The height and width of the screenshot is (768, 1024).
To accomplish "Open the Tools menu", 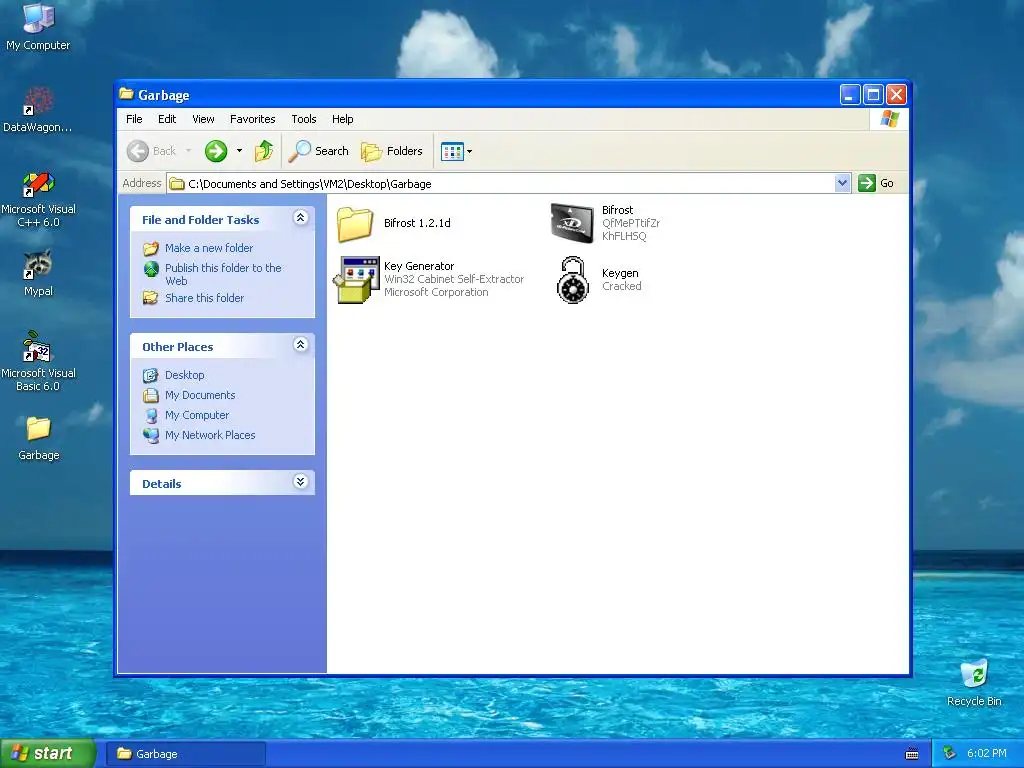I will click(304, 119).
